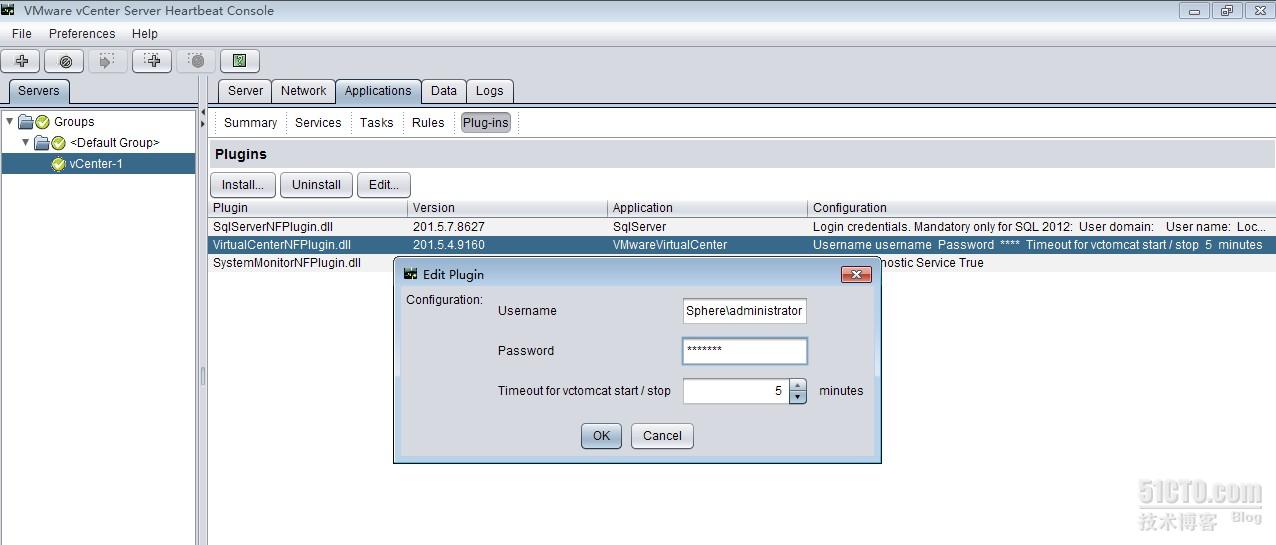Viewport: 1276px width, 545px height.
Task: Open help with the green question-mark icon
Action: (x=240, y=61)
